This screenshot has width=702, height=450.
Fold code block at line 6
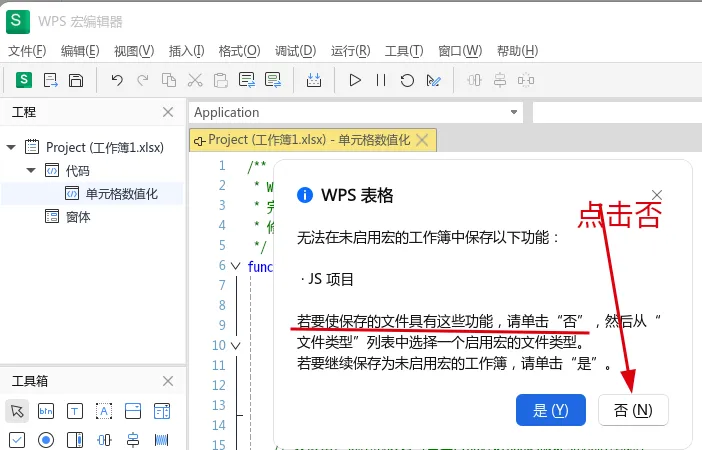click(235, 266)
